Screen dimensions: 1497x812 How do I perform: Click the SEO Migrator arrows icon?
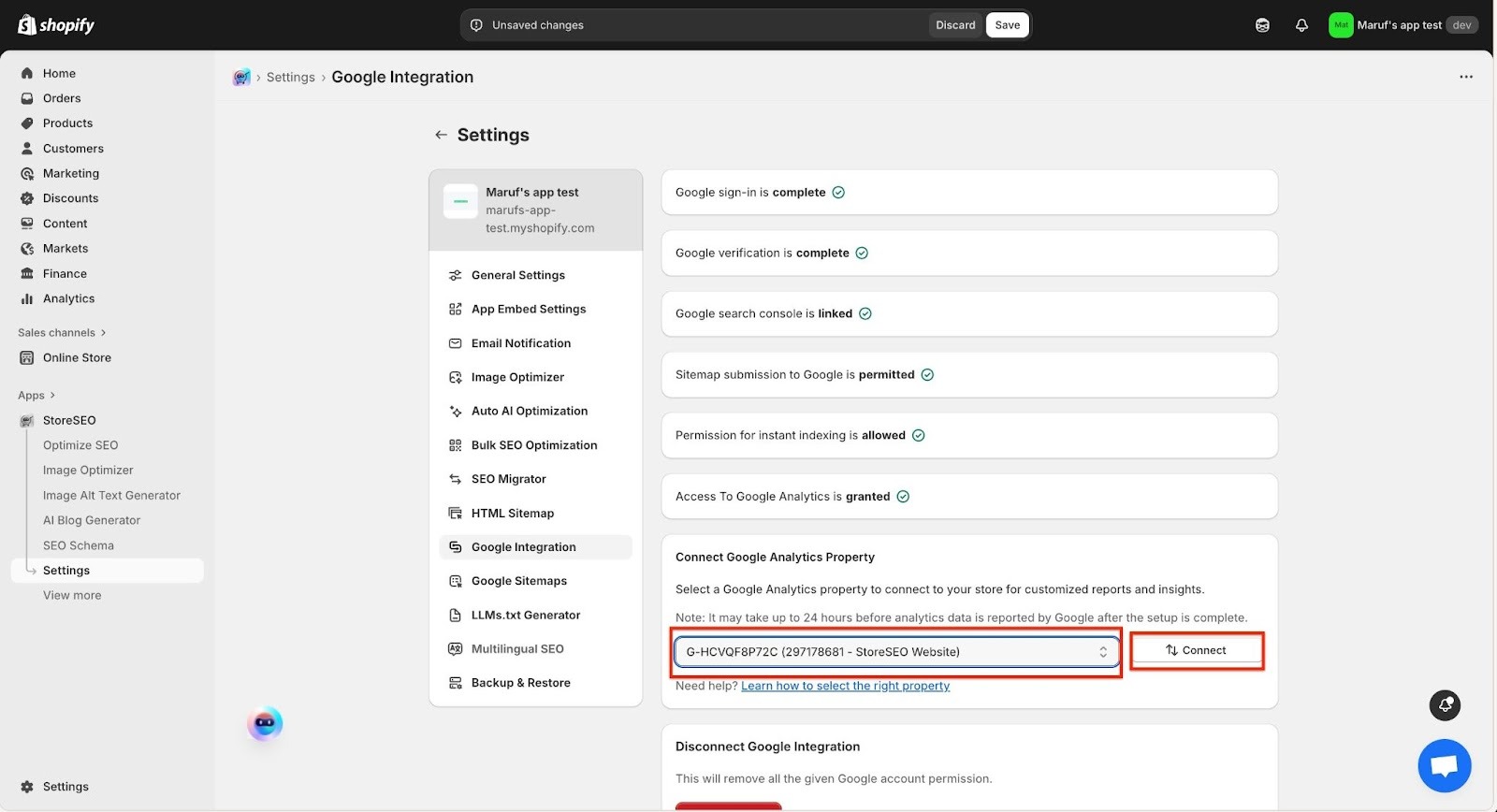(456, 479)
